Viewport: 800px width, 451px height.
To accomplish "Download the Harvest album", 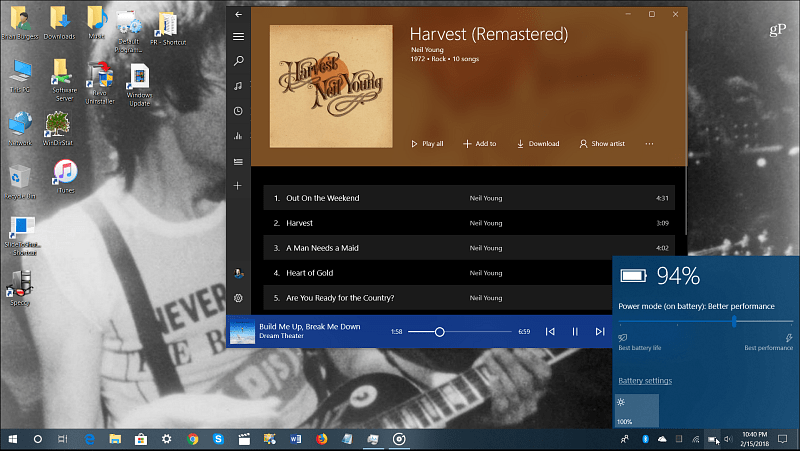I will (x=538, y=144).
